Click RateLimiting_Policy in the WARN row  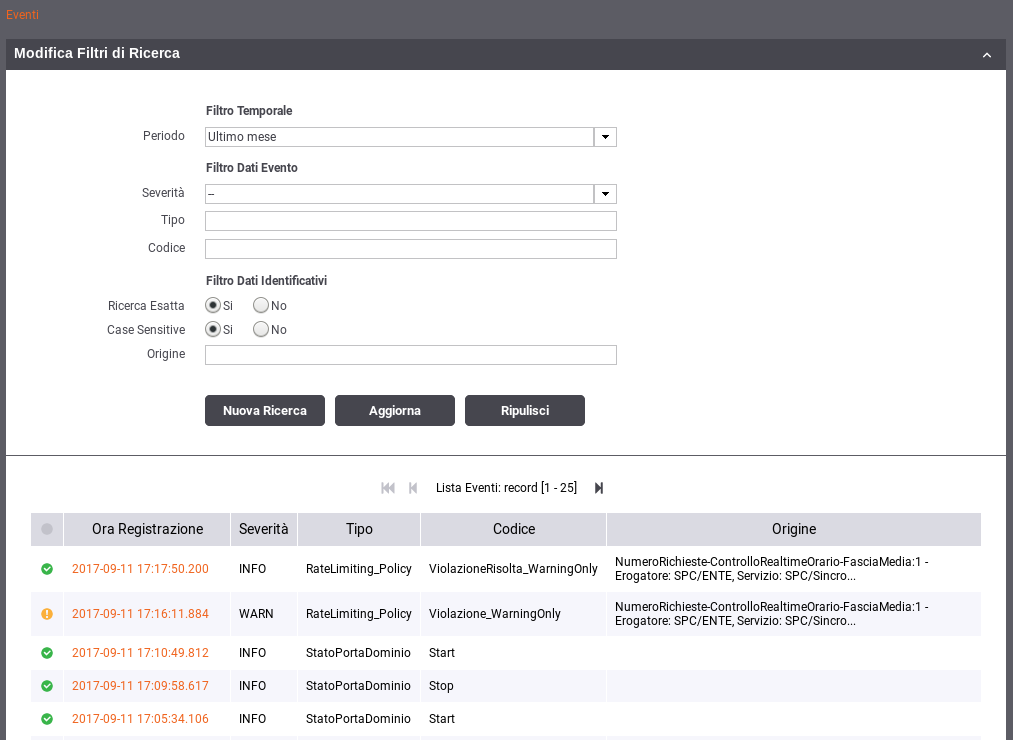359,614
